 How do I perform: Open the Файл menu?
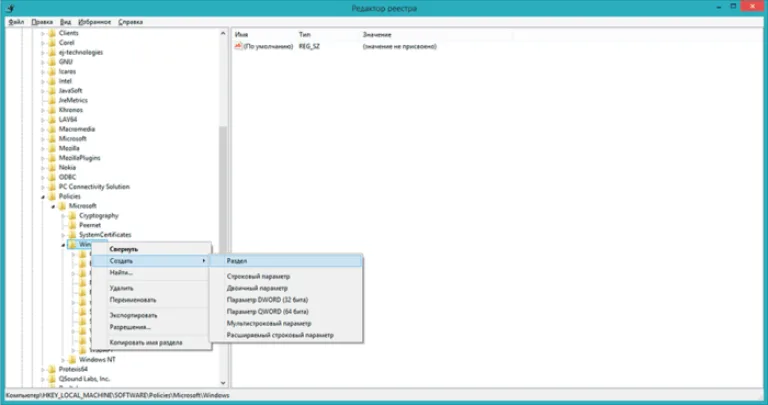(x=16, y=22)
